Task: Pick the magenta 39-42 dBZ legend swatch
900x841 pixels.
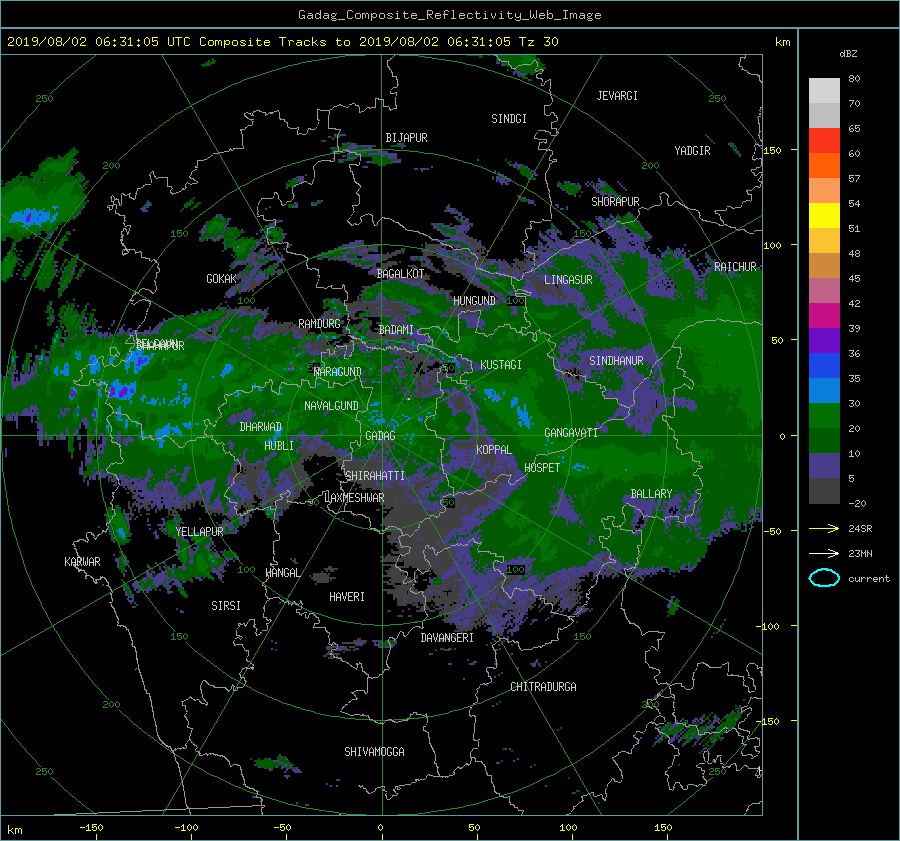Action: pyautogui.click(x=824, y=316)
